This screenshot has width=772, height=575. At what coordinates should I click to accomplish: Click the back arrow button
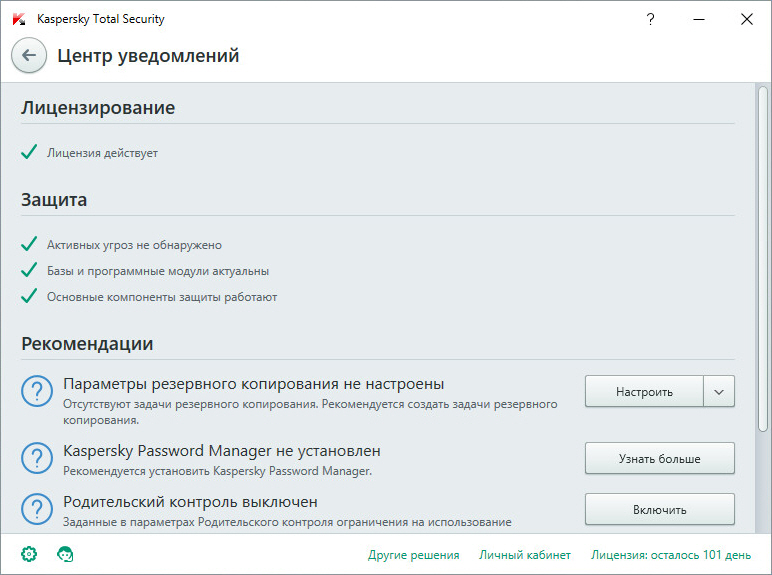(29, 56)
